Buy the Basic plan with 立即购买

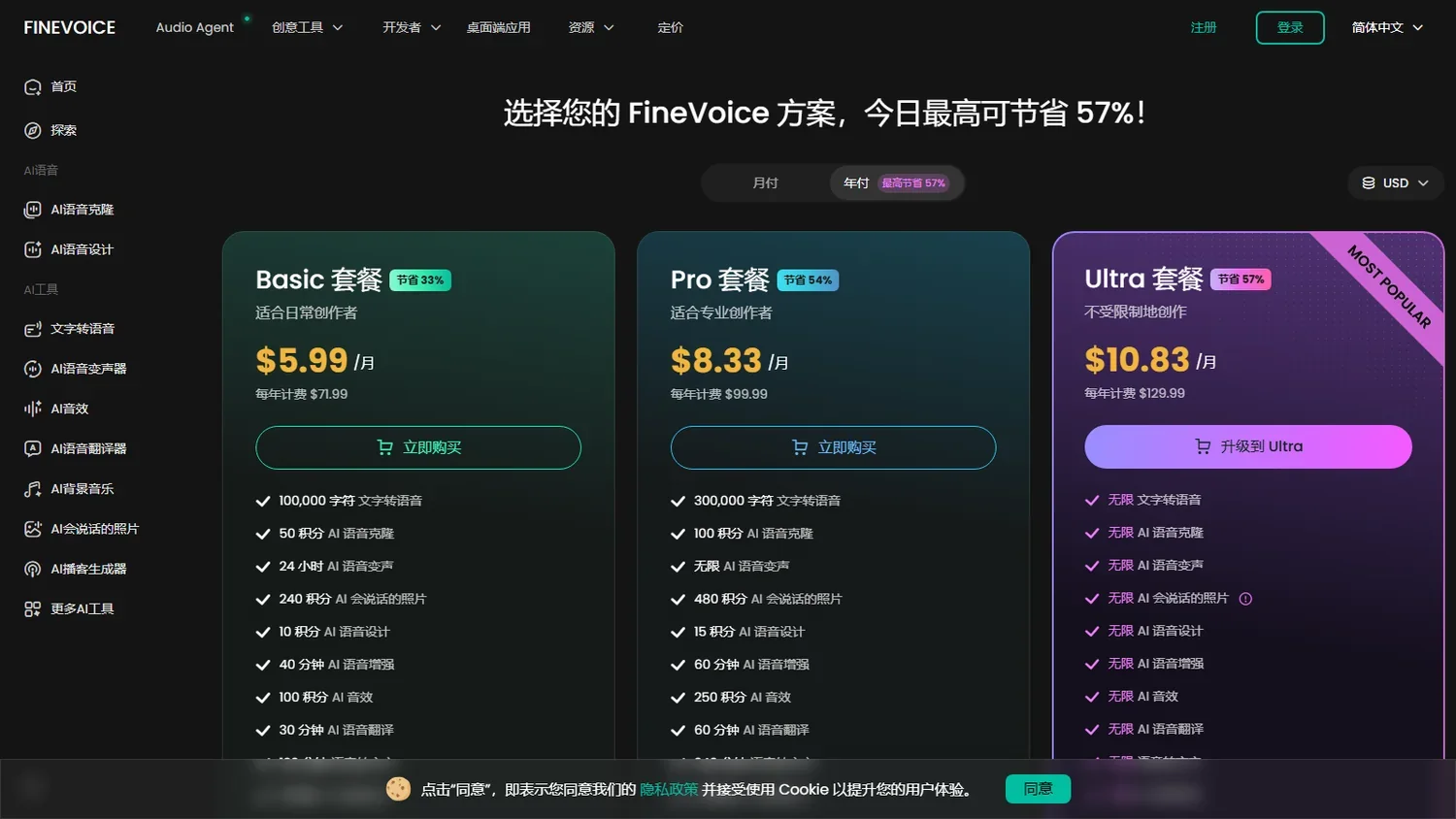coord(418,447)
